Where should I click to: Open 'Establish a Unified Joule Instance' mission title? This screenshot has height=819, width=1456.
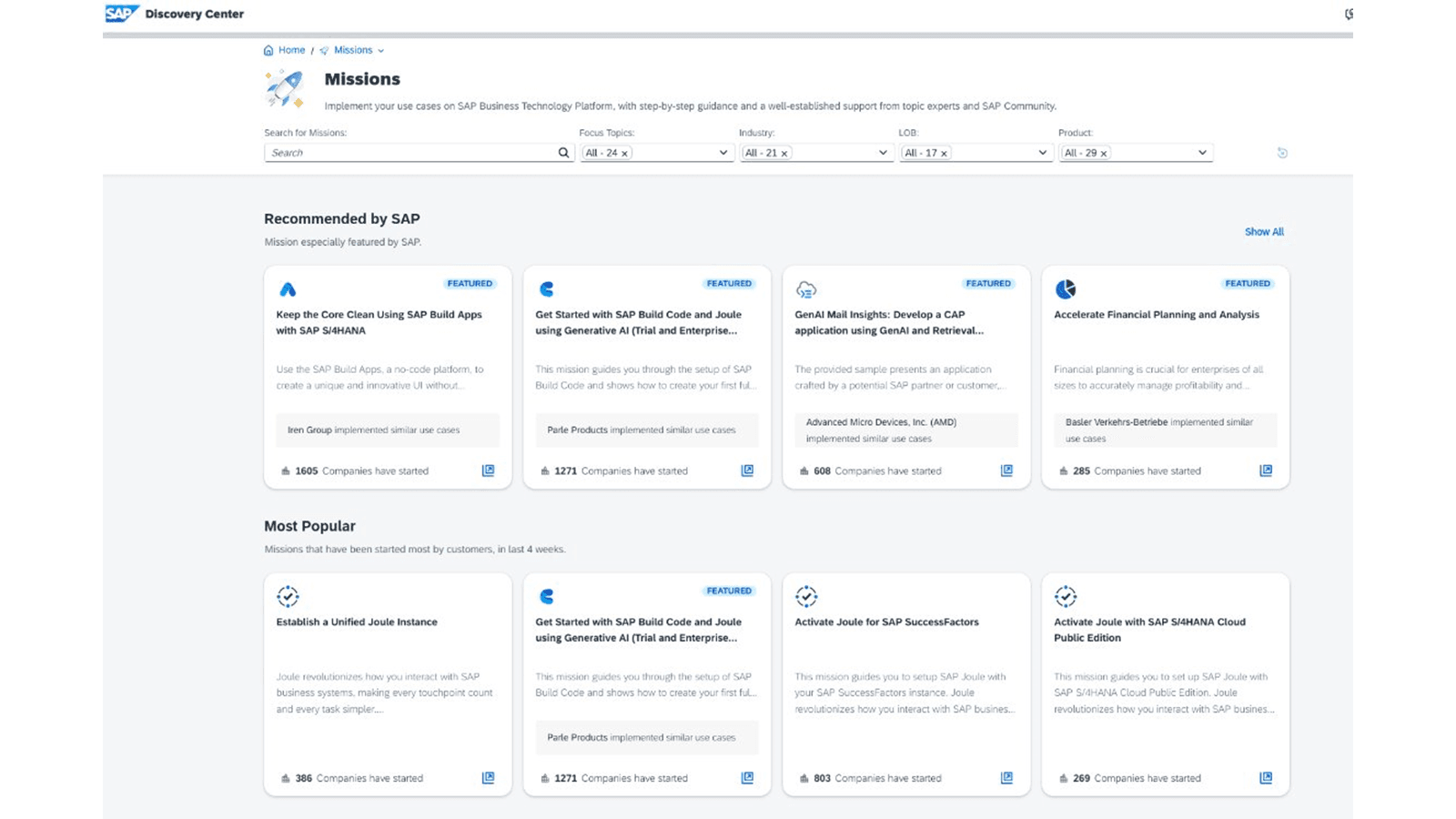pyautogui.click(x=357, y=622)
